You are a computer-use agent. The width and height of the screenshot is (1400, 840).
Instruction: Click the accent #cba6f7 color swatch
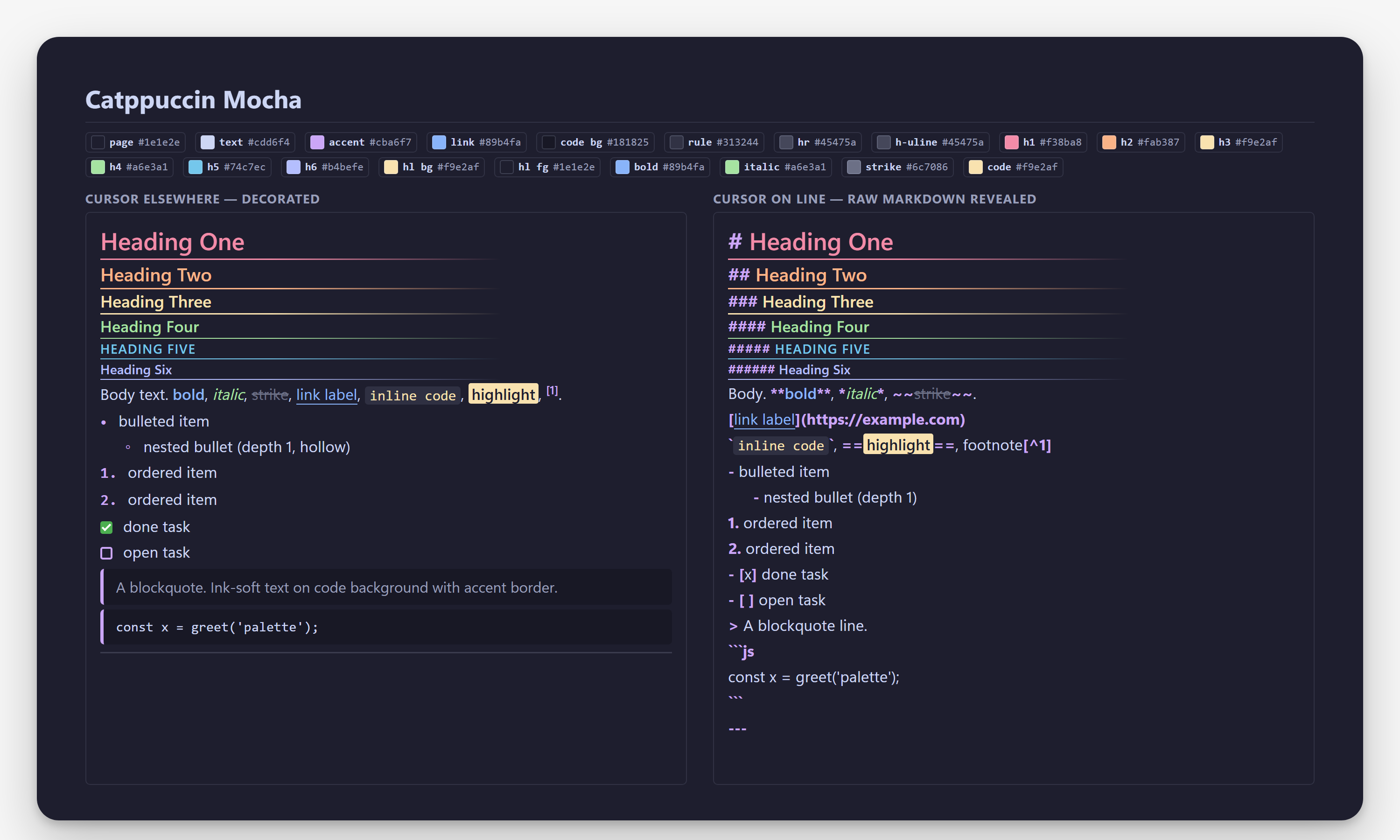tap(361, 142)
